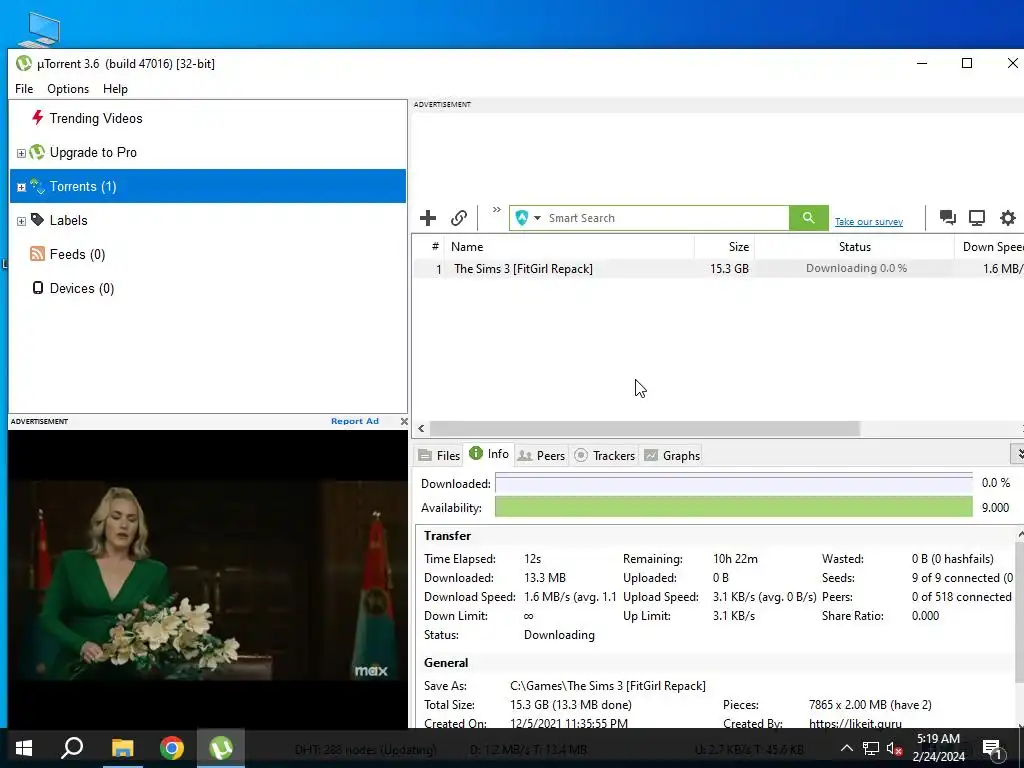Click in the Smart Search field
This screenshot has width=1024, height=768.
[x=667, y=218]
